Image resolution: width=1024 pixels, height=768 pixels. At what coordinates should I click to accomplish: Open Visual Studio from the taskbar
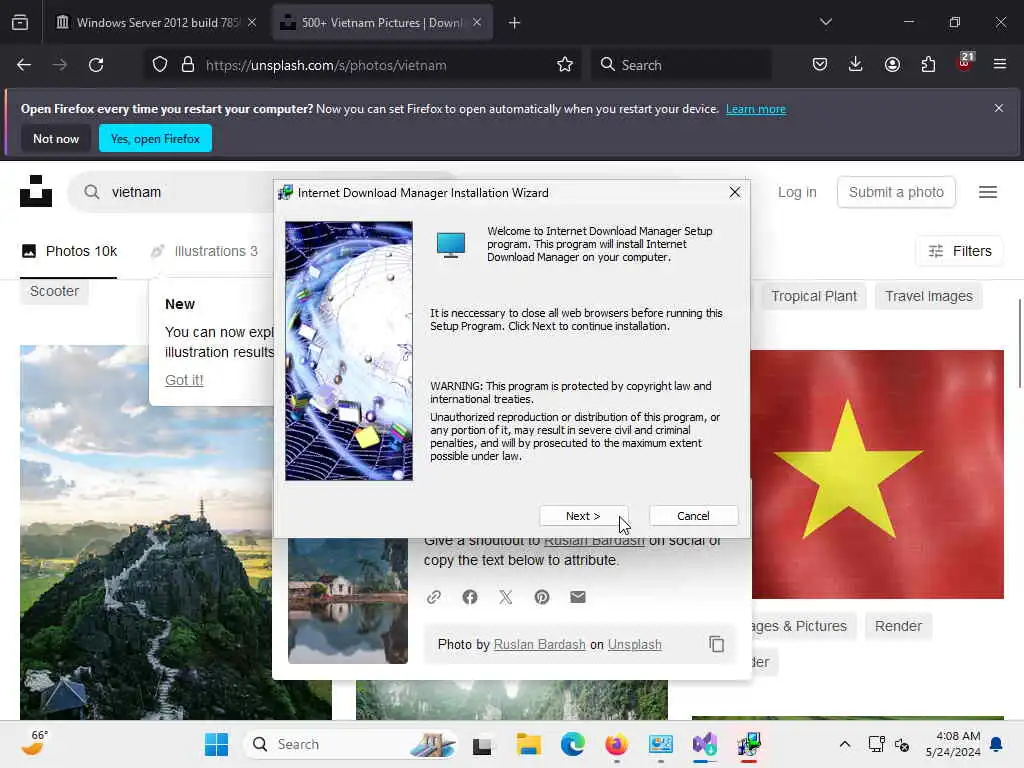tap(705, 744)
